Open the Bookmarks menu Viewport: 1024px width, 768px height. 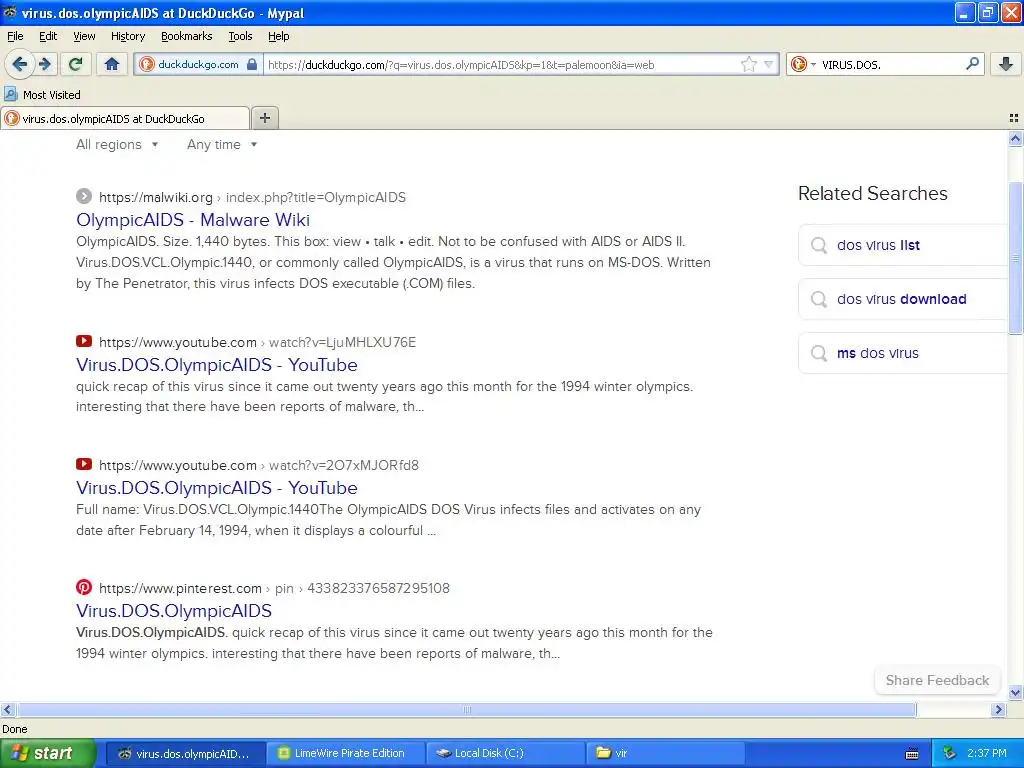186,36
